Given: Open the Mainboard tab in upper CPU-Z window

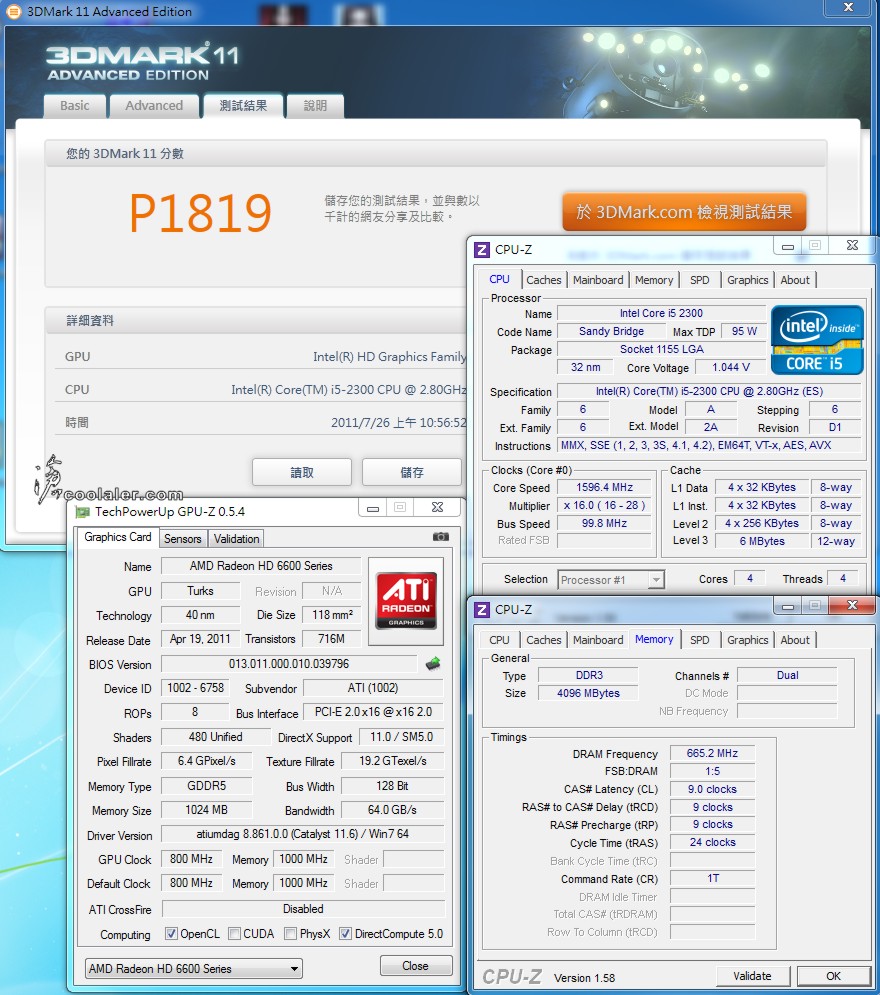Looking at the screenshot, I should 598,280.
